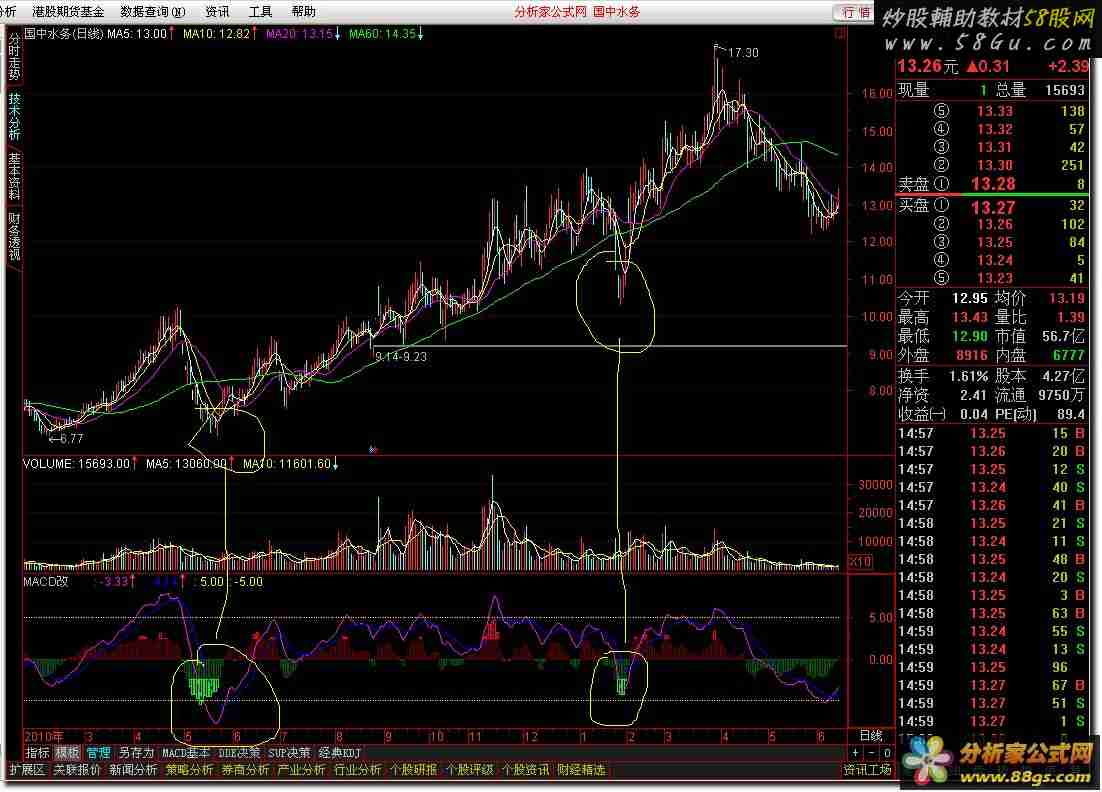Image resolution: width=1102 pixels, height=792 pixels.
Task: Click the 卖盘 ① price 13.28
Action: (992, 184)
